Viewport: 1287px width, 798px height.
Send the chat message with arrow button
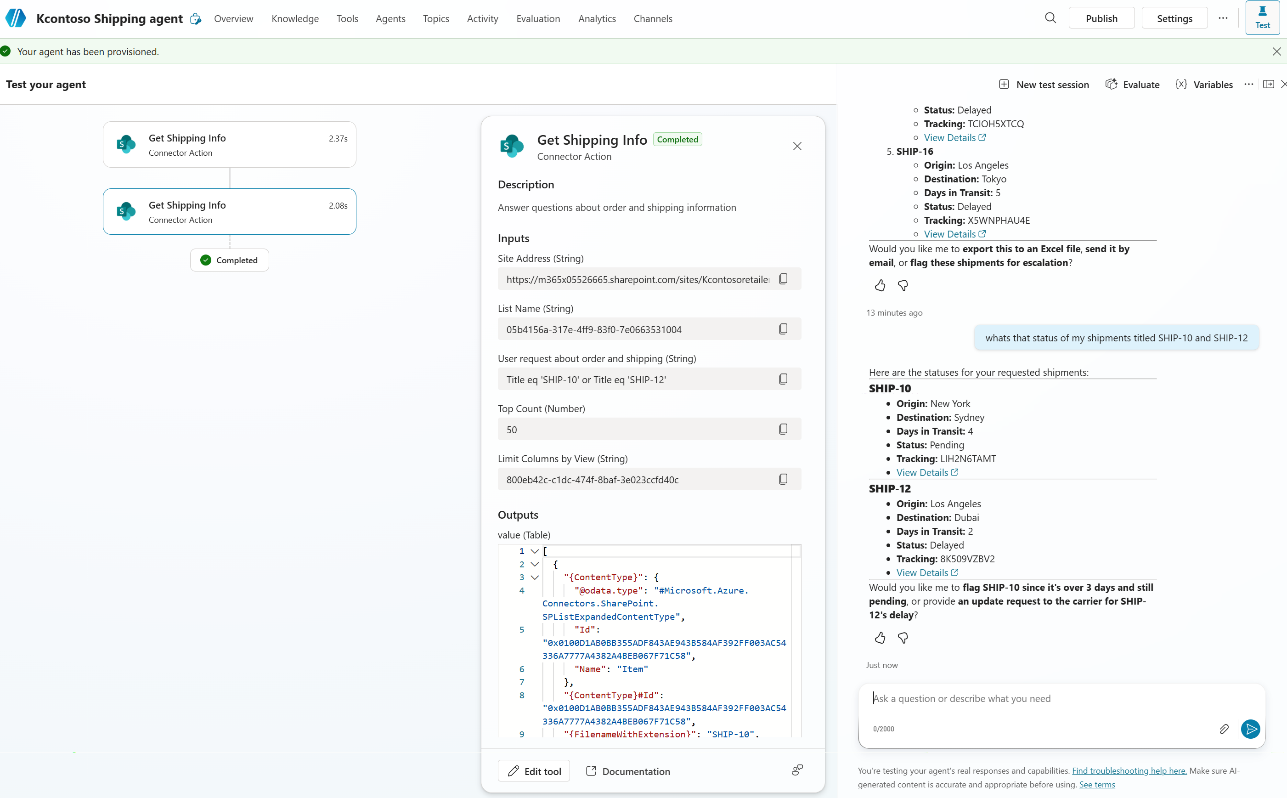1250,729
